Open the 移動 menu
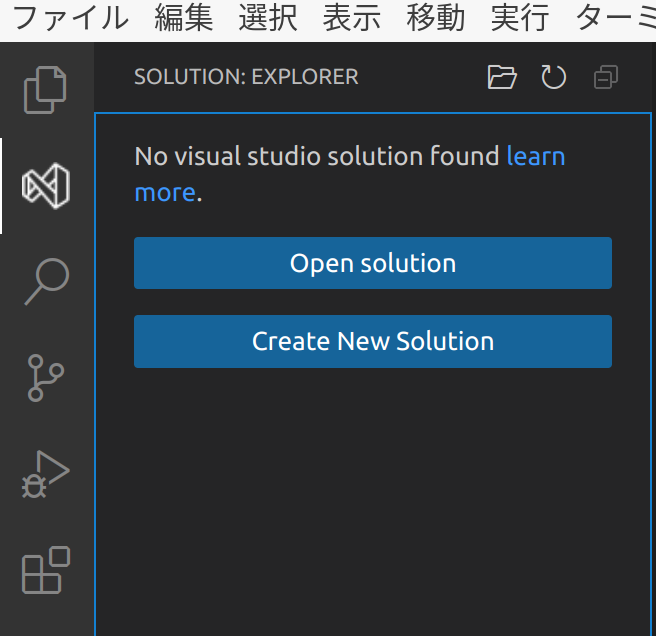 click(x=436, y=19)
